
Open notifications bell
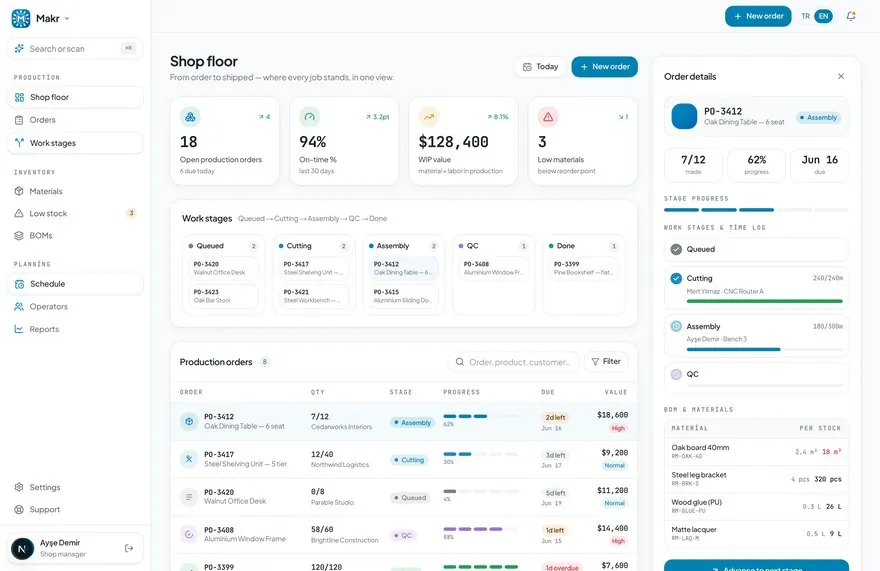[851, 16]
